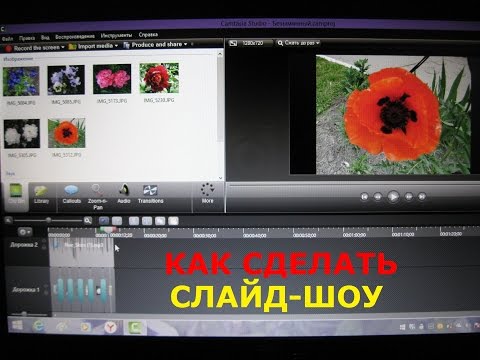Click the Дорожка 1 track label
Screen dimensions: 480x360
[x=26, y=290]
